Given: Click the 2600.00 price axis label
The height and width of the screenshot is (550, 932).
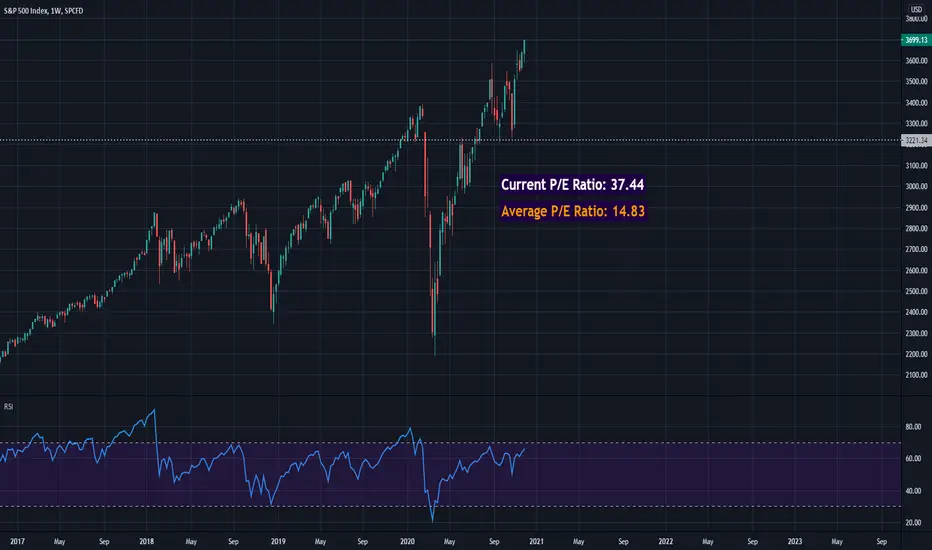Looking at the screenshot, I should coord(917,271).
